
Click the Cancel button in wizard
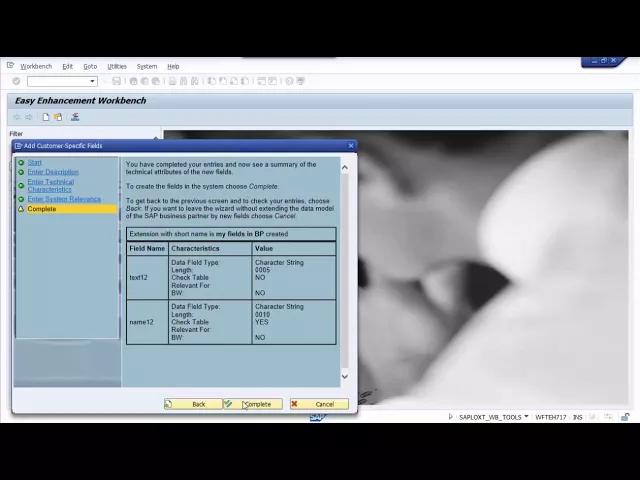tap(319, 404)
